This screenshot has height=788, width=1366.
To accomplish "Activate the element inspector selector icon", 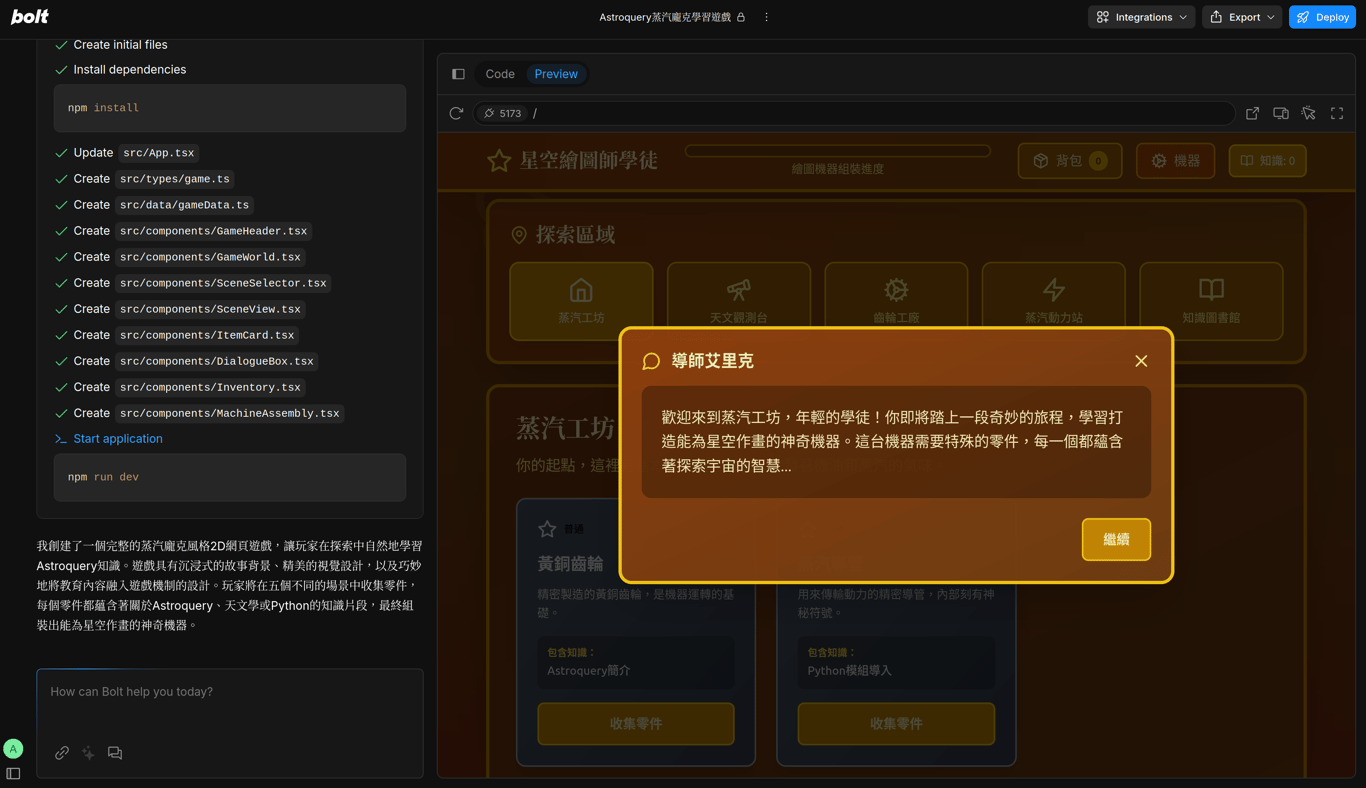I will [x=1308, y=113].
